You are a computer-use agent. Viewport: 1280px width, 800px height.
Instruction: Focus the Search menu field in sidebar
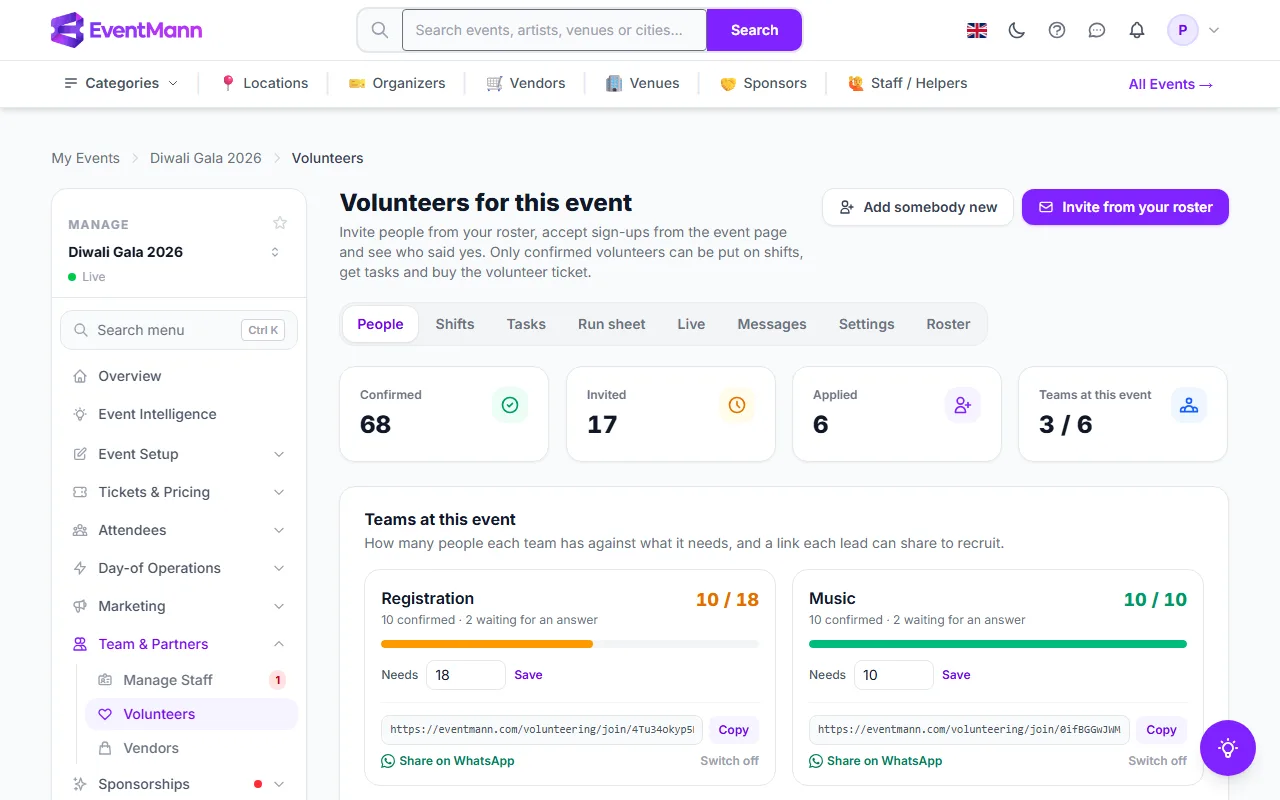point(179,330)
